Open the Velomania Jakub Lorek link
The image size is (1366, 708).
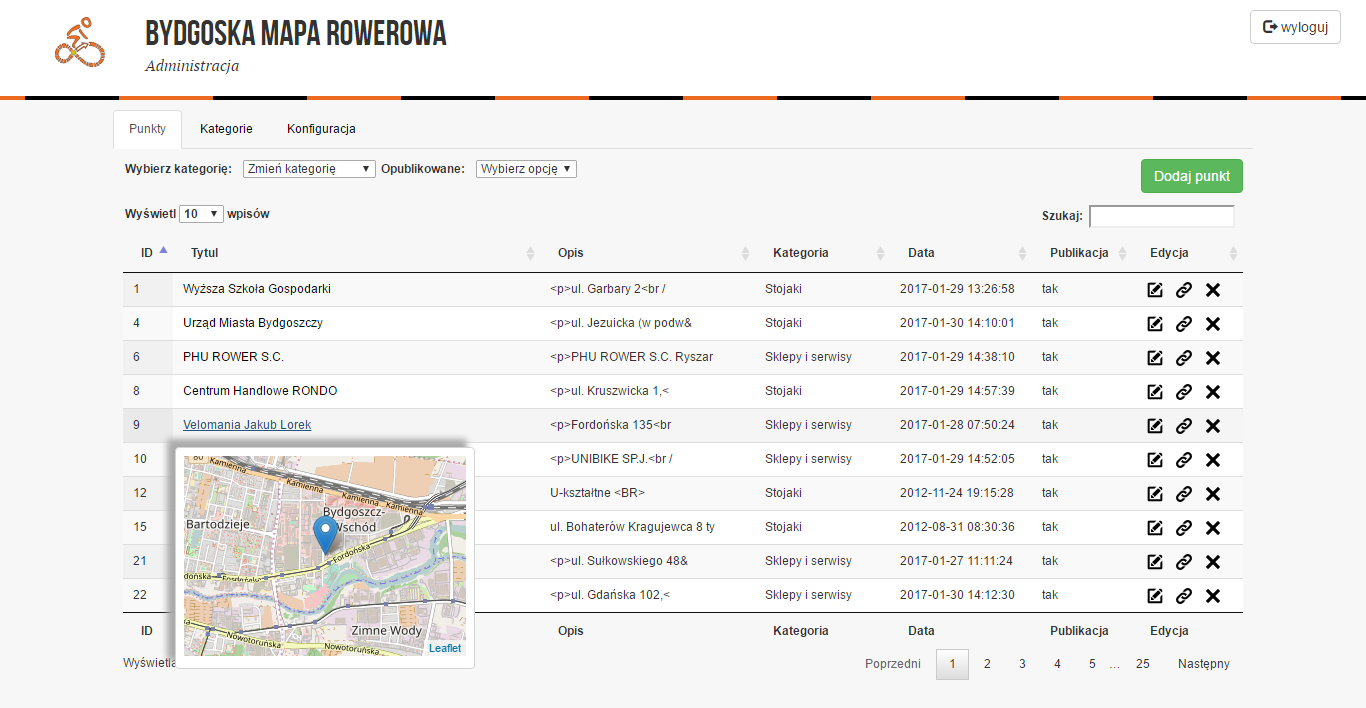[x=247, y=425]
